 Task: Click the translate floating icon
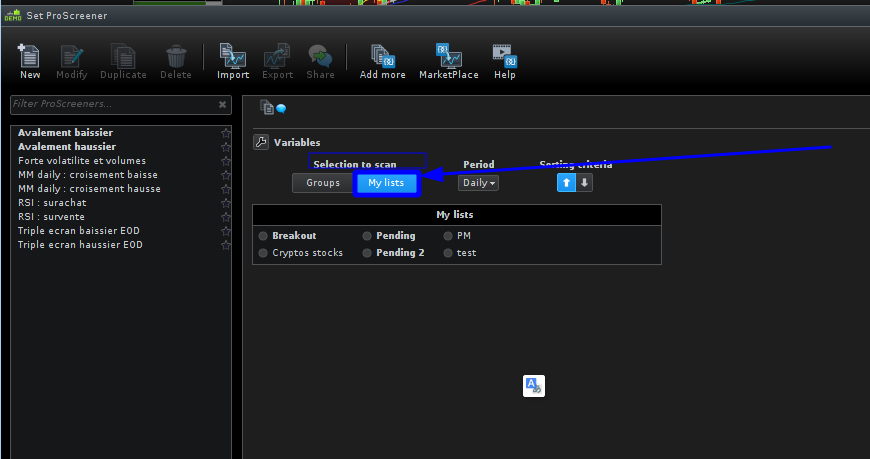(534, 386)
